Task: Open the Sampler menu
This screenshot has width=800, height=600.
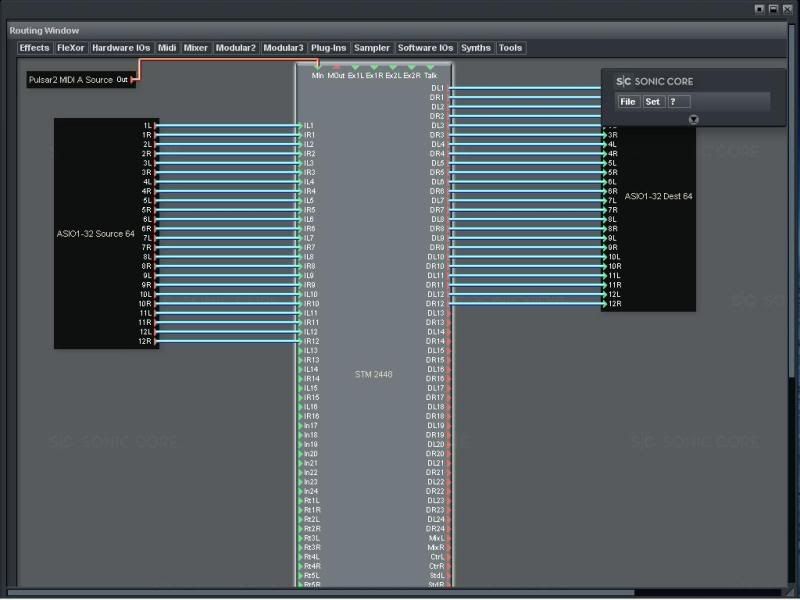Action: tap(371, 48)
